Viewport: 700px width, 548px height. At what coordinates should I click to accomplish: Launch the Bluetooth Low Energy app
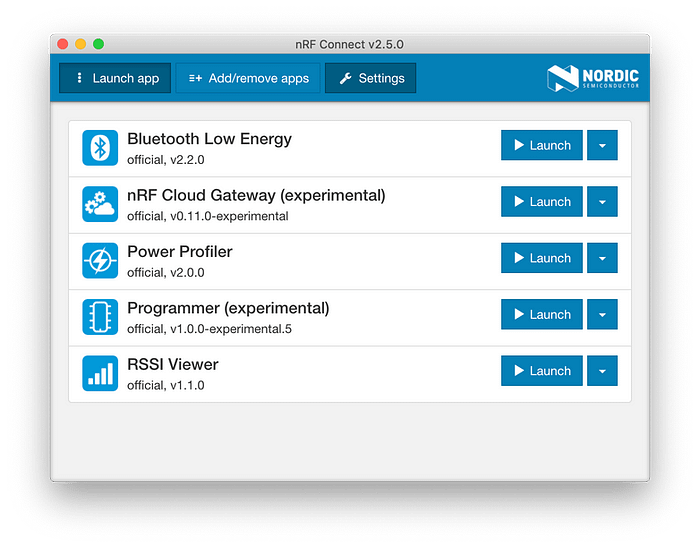[x=541, y=145]
